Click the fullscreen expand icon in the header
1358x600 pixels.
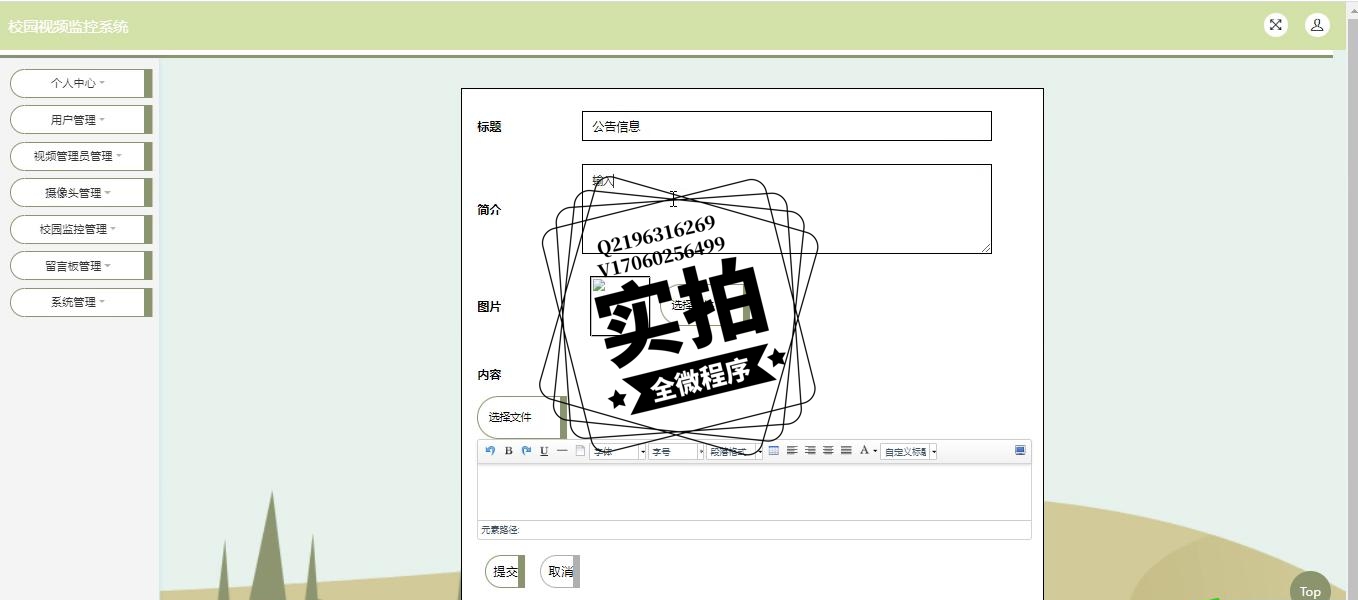point(1276,26)
